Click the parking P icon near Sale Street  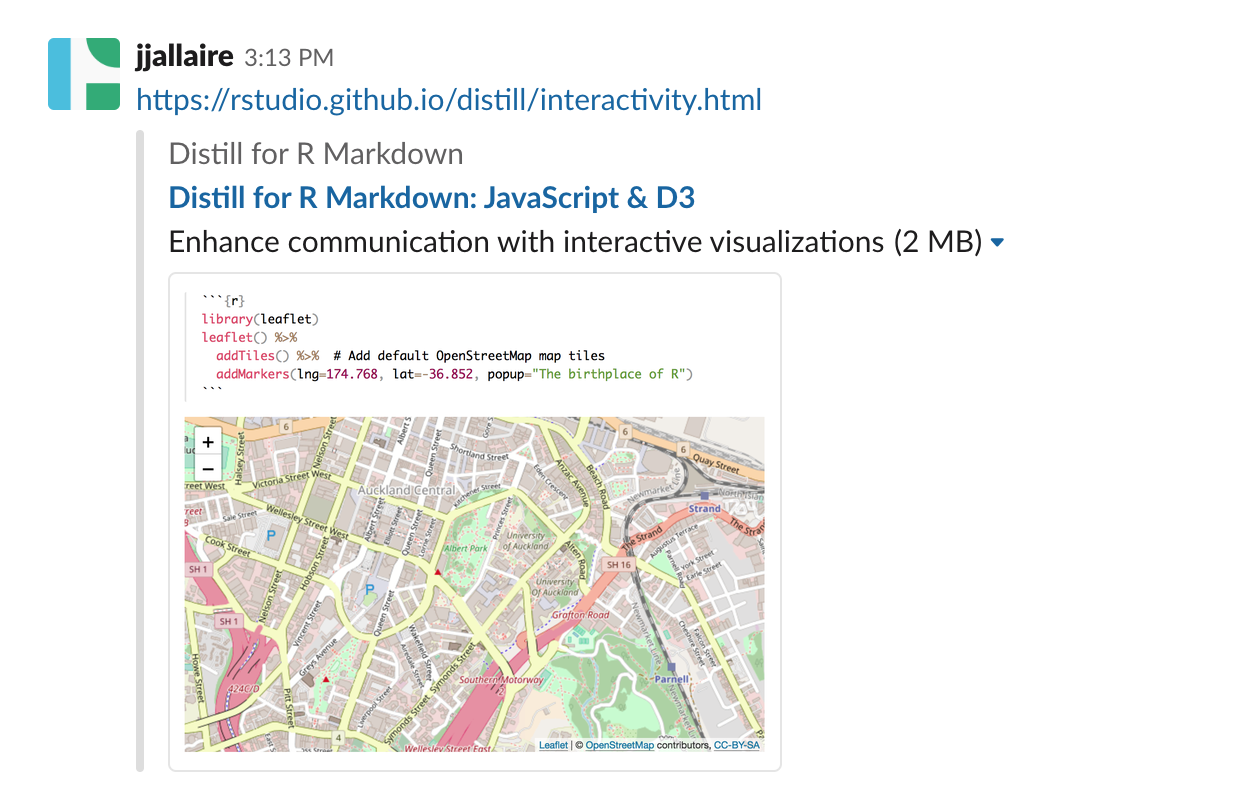point(270,537)
